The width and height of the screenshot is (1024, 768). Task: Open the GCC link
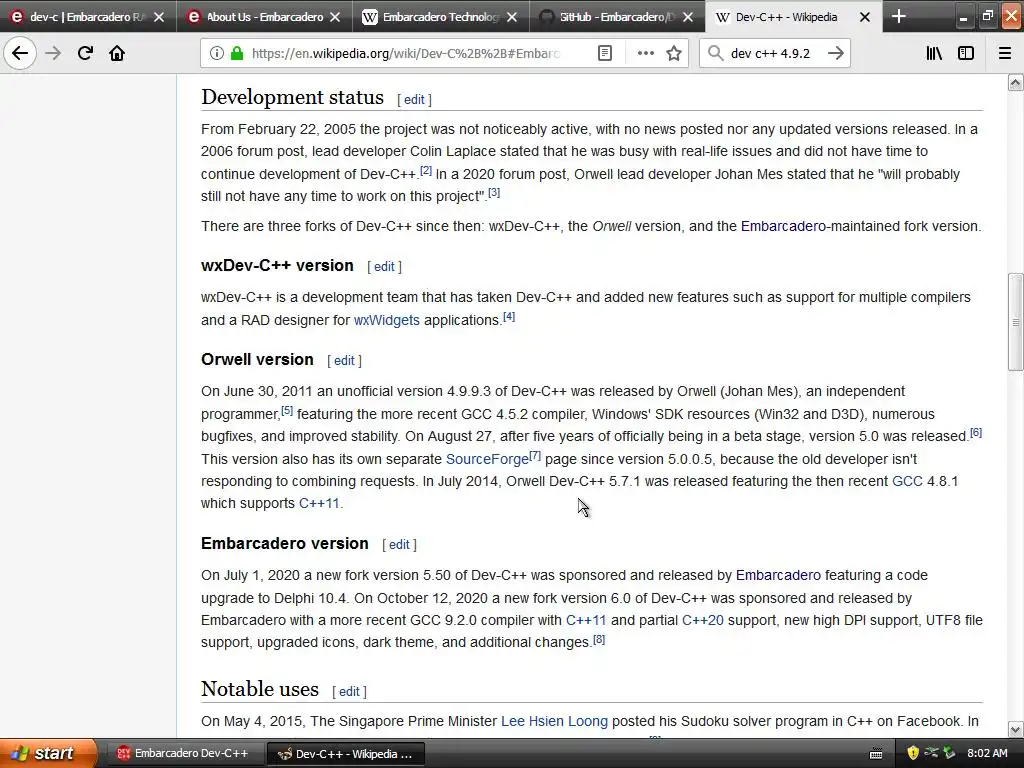(x=907, y=481)
